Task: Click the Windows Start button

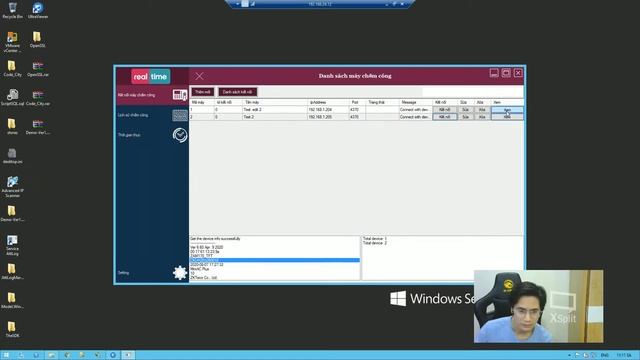Action: 6,355
